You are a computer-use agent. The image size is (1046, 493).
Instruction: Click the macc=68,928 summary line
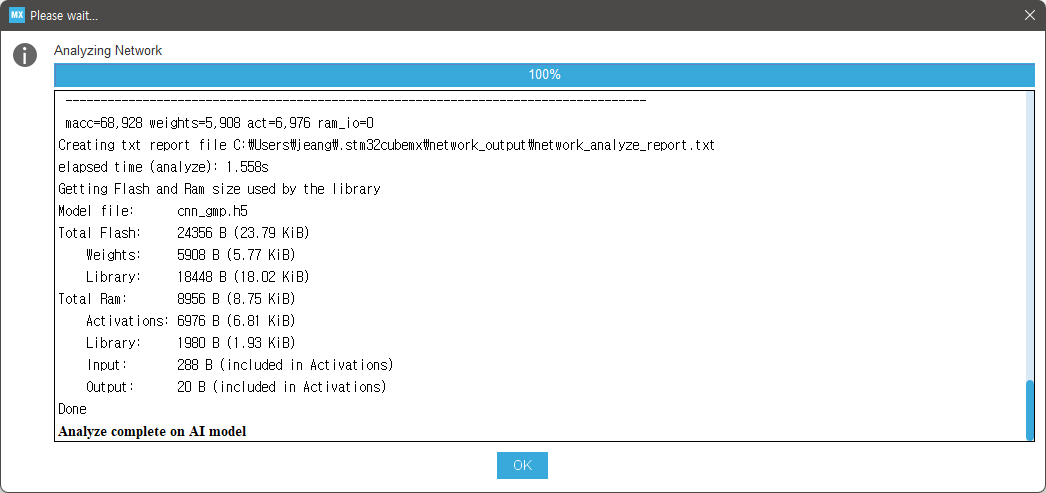point(219,123)
